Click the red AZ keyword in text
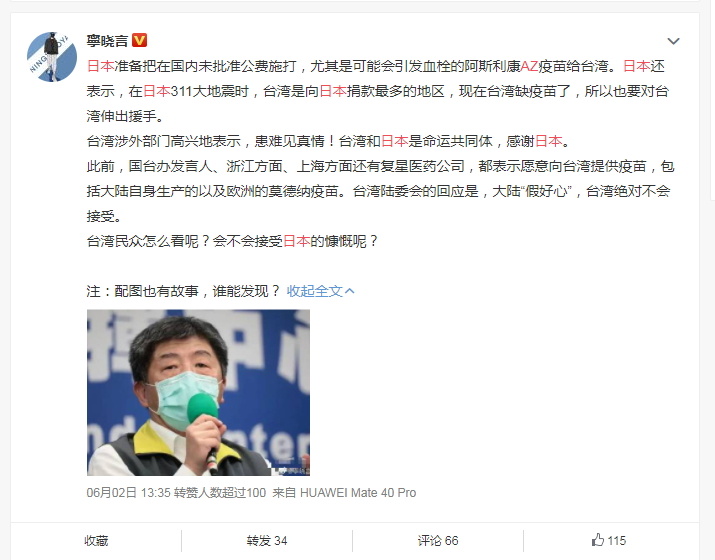 529,67
